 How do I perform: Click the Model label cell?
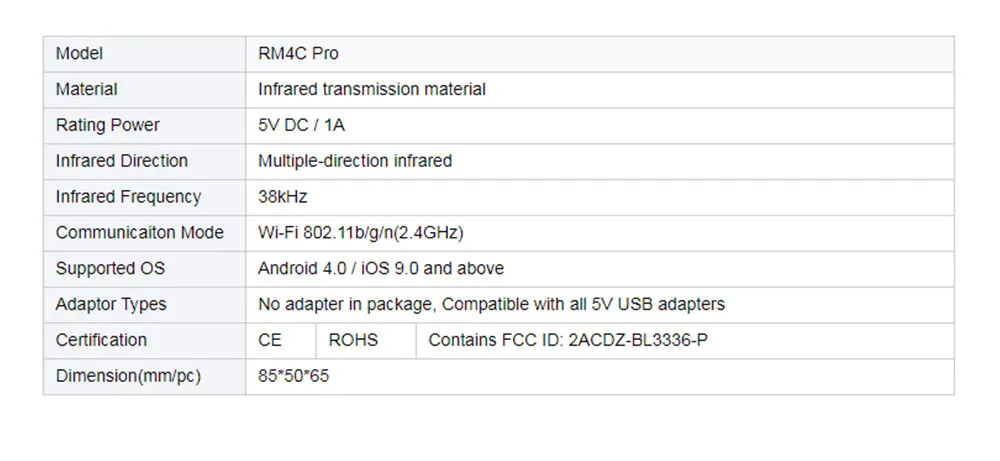point(80,54)
